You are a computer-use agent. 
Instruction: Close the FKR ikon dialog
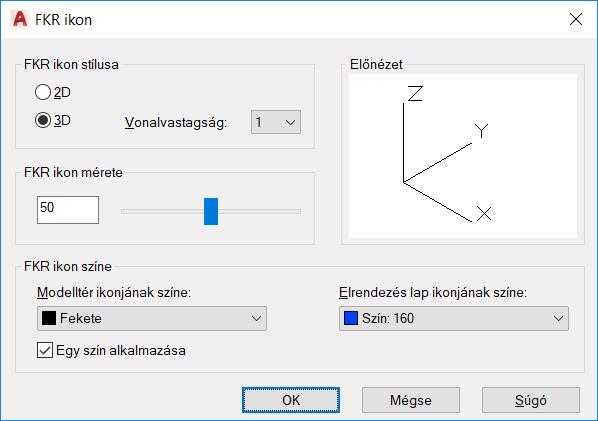[575, 19]
